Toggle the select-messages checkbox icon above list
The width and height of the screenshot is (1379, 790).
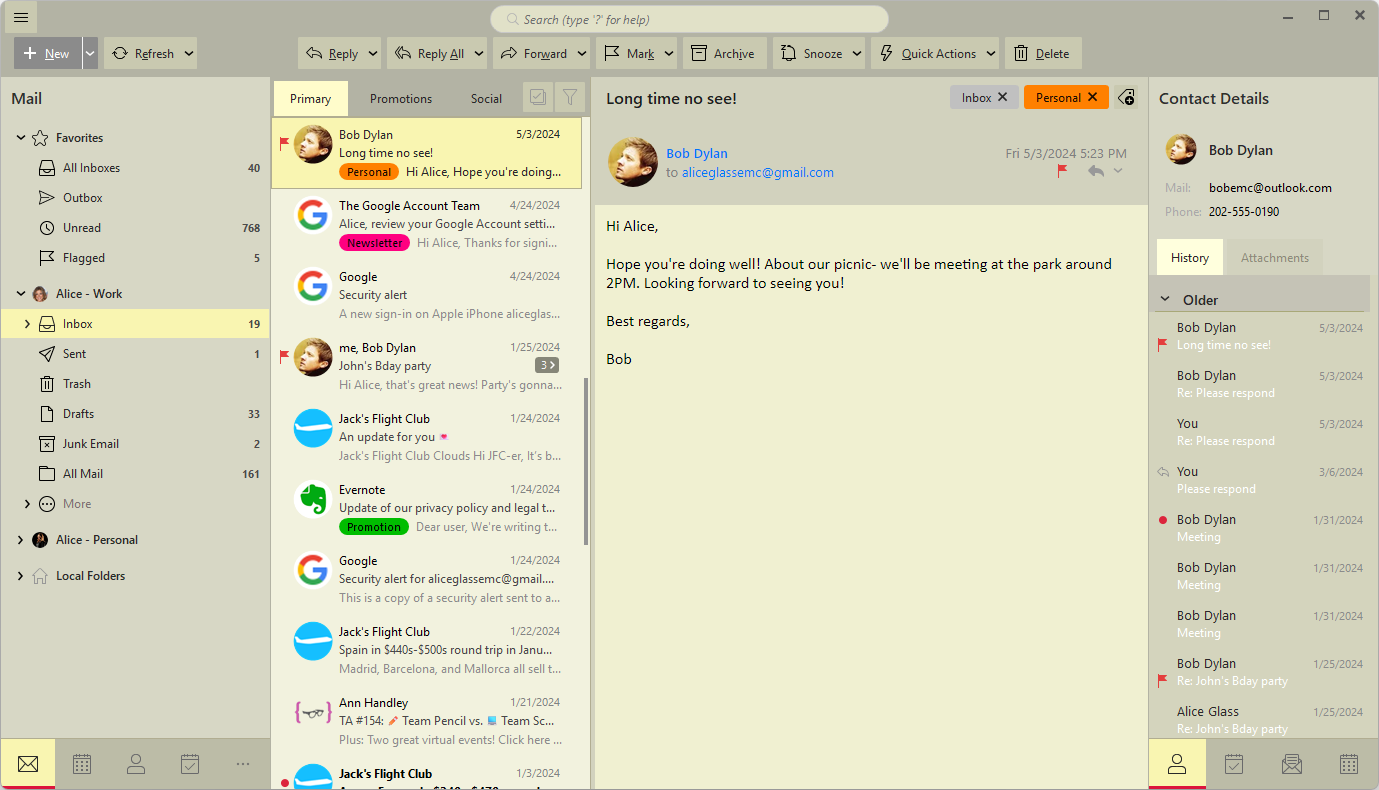[538, 97]
